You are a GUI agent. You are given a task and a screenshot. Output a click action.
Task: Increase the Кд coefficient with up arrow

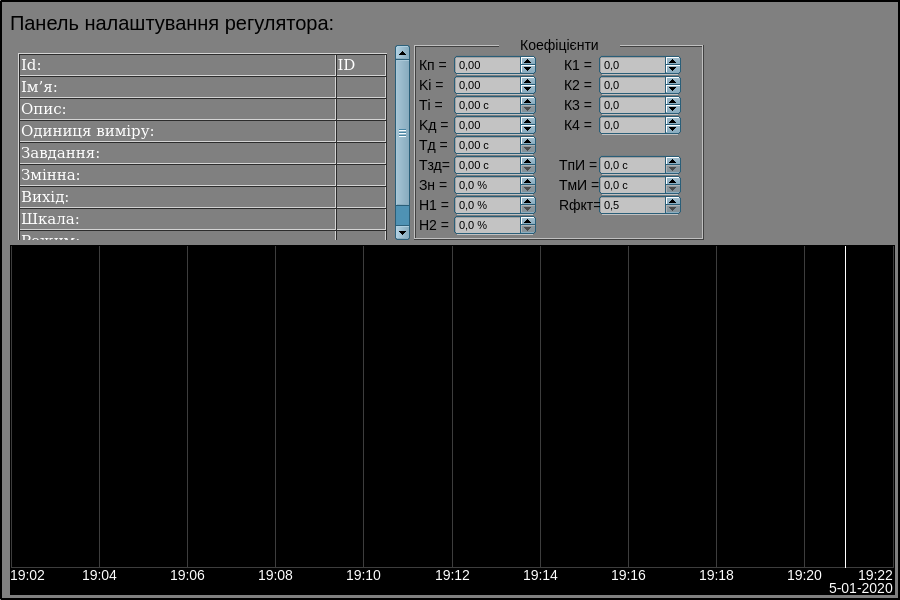[528, 121]
